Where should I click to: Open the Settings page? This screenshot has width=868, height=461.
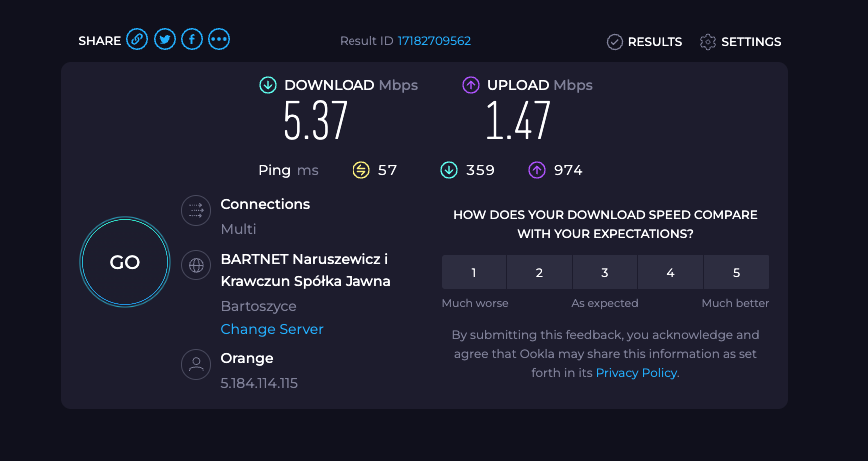[x=741, y=42]
